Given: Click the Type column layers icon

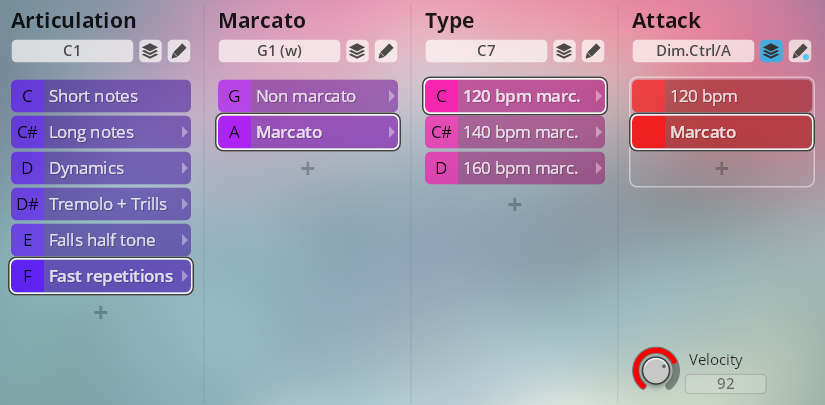Looking at the screenshot, I should 563,51.
